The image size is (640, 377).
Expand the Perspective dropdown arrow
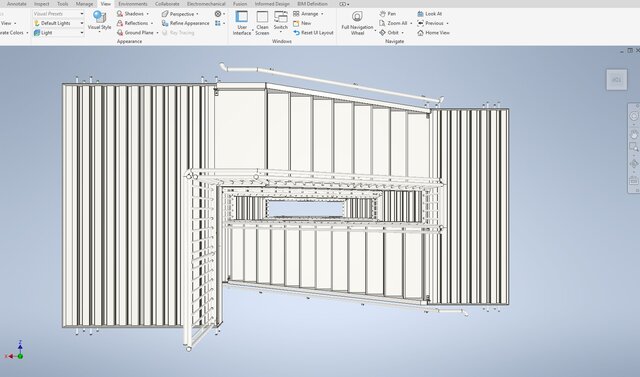(198, 14)
